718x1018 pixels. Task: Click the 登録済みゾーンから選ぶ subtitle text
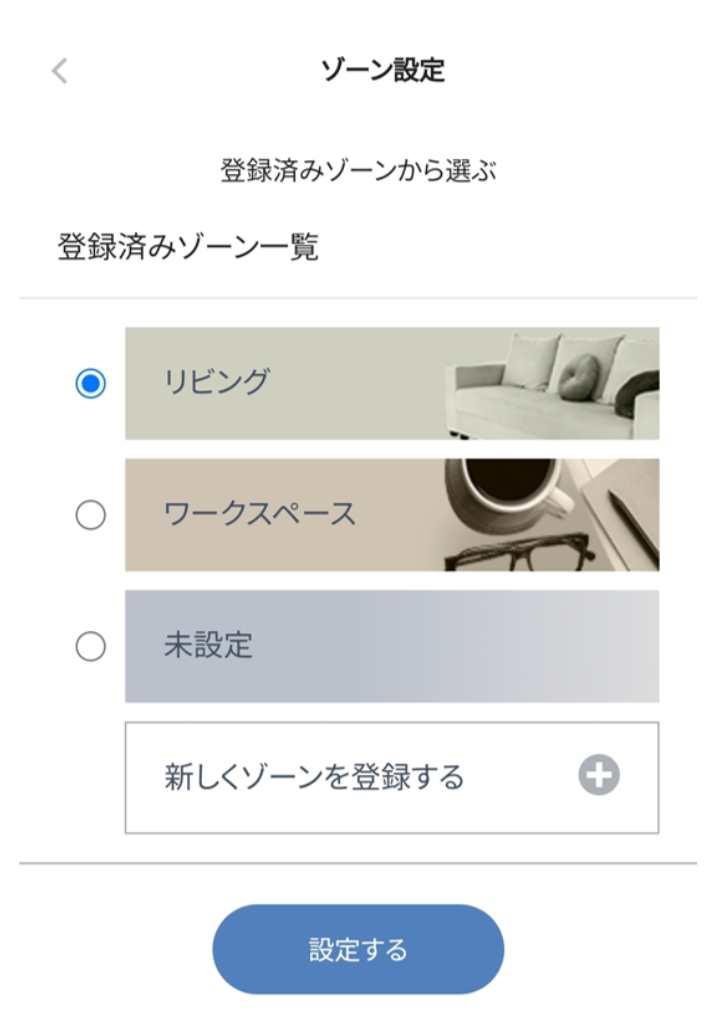[x=359, y=170]
